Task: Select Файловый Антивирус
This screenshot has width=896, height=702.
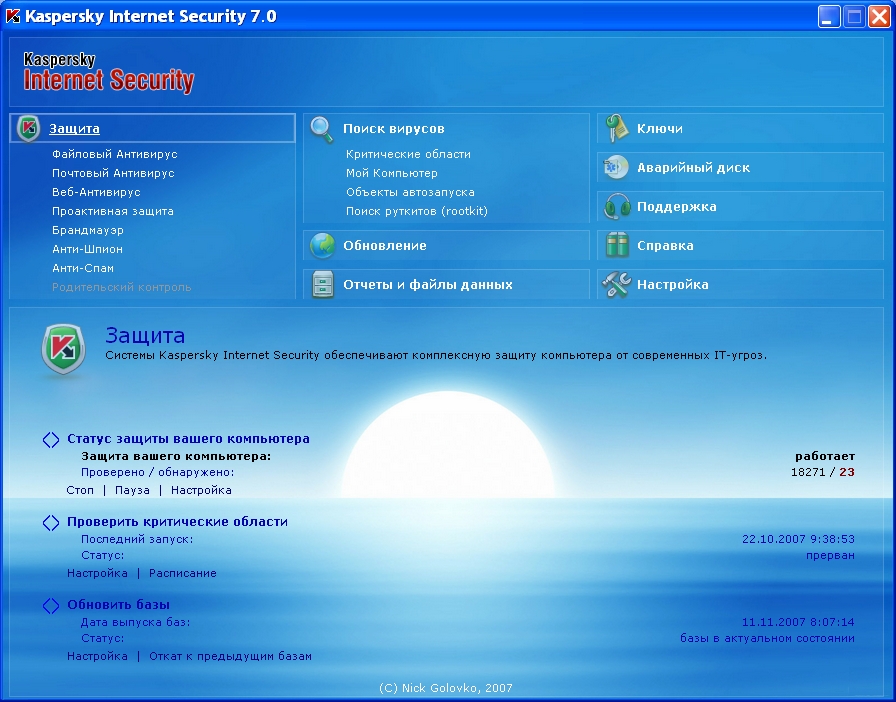Action: click(115, 154)
